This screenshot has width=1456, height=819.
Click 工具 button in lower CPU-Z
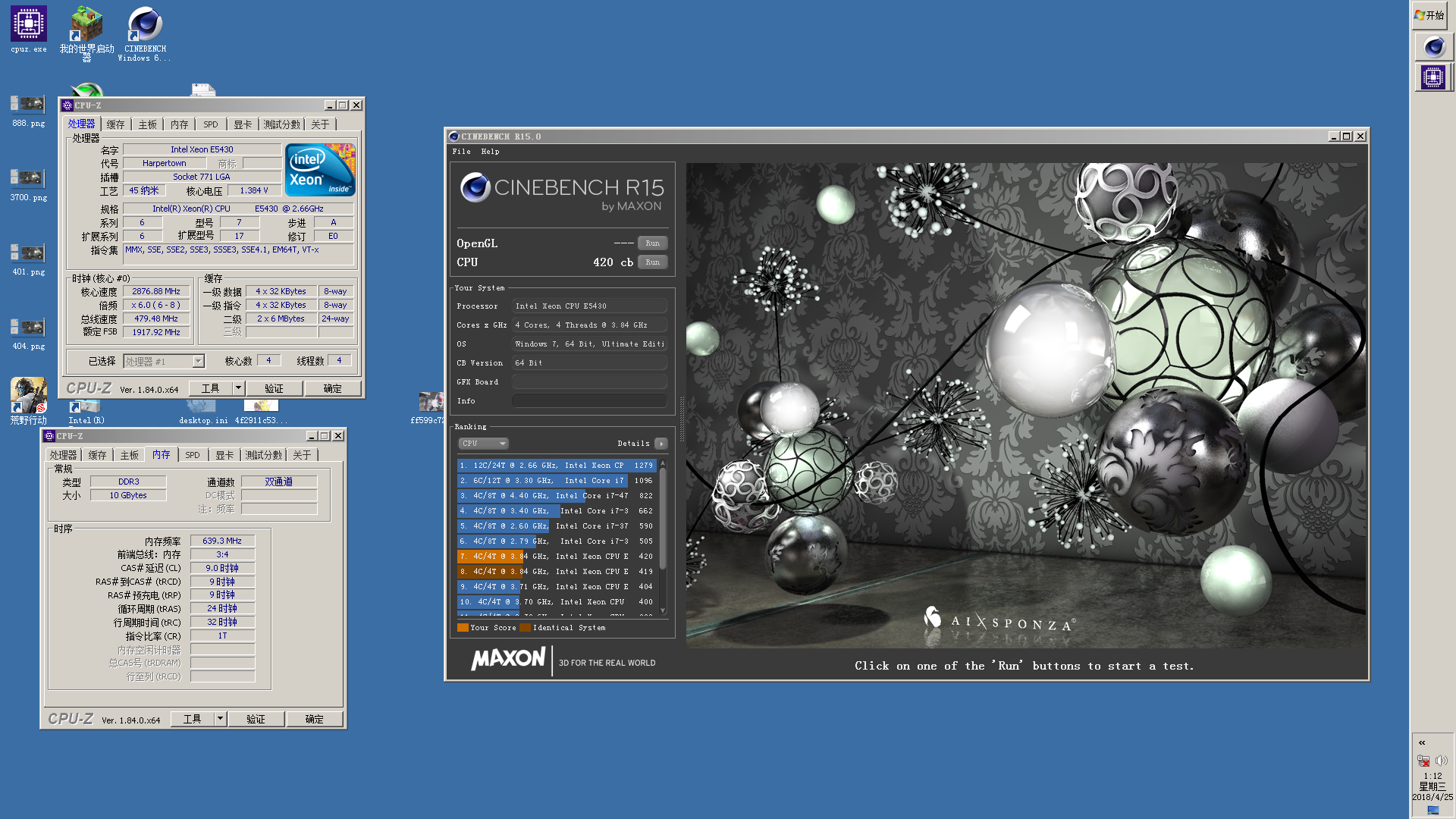192,719
